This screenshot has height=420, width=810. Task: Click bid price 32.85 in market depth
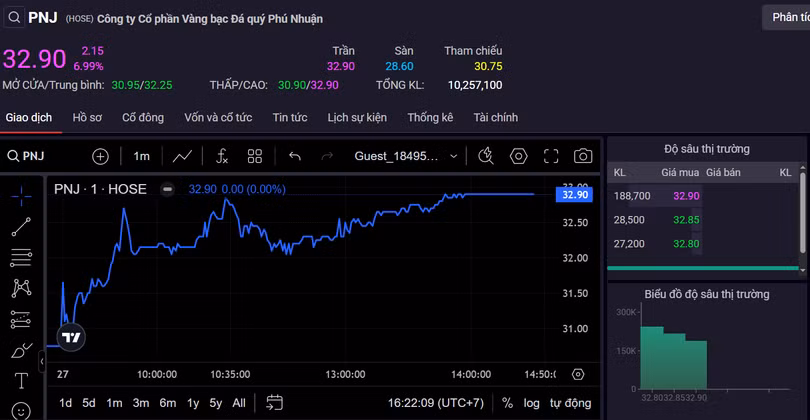686,220
